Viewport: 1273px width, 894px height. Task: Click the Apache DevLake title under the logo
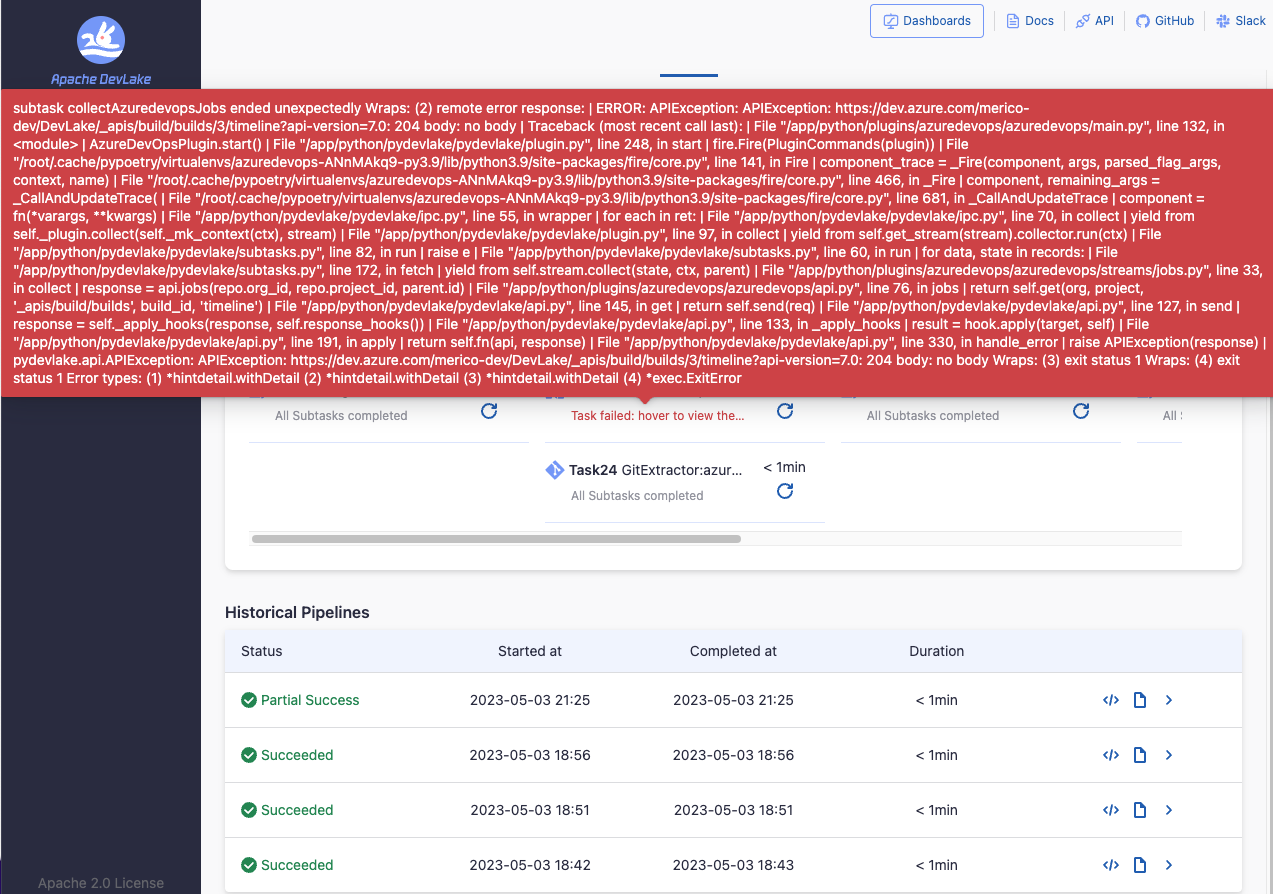(101, 79)
